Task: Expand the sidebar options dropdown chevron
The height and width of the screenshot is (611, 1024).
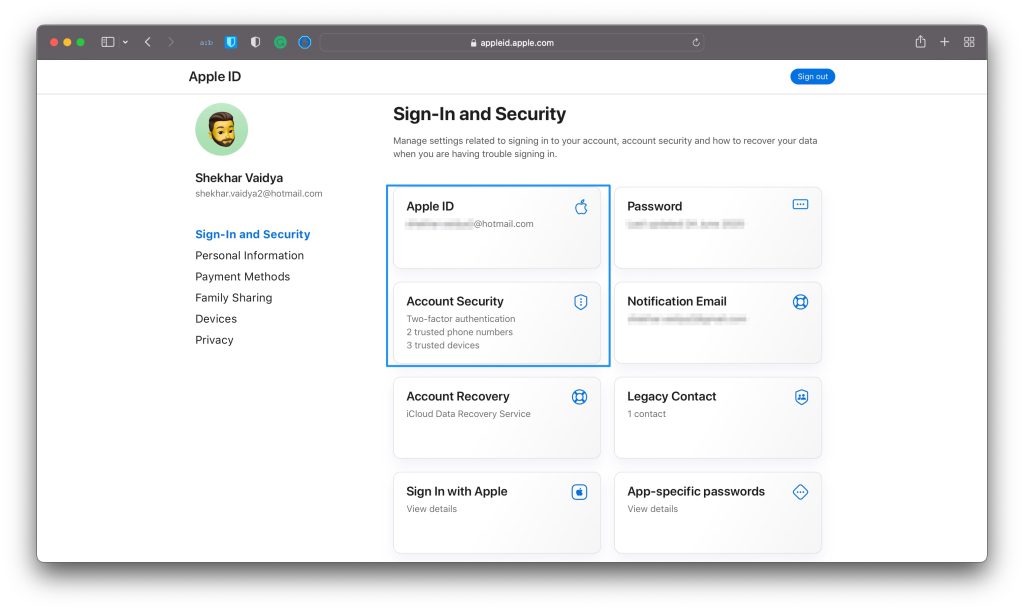Action: click(x=125, y=42)
